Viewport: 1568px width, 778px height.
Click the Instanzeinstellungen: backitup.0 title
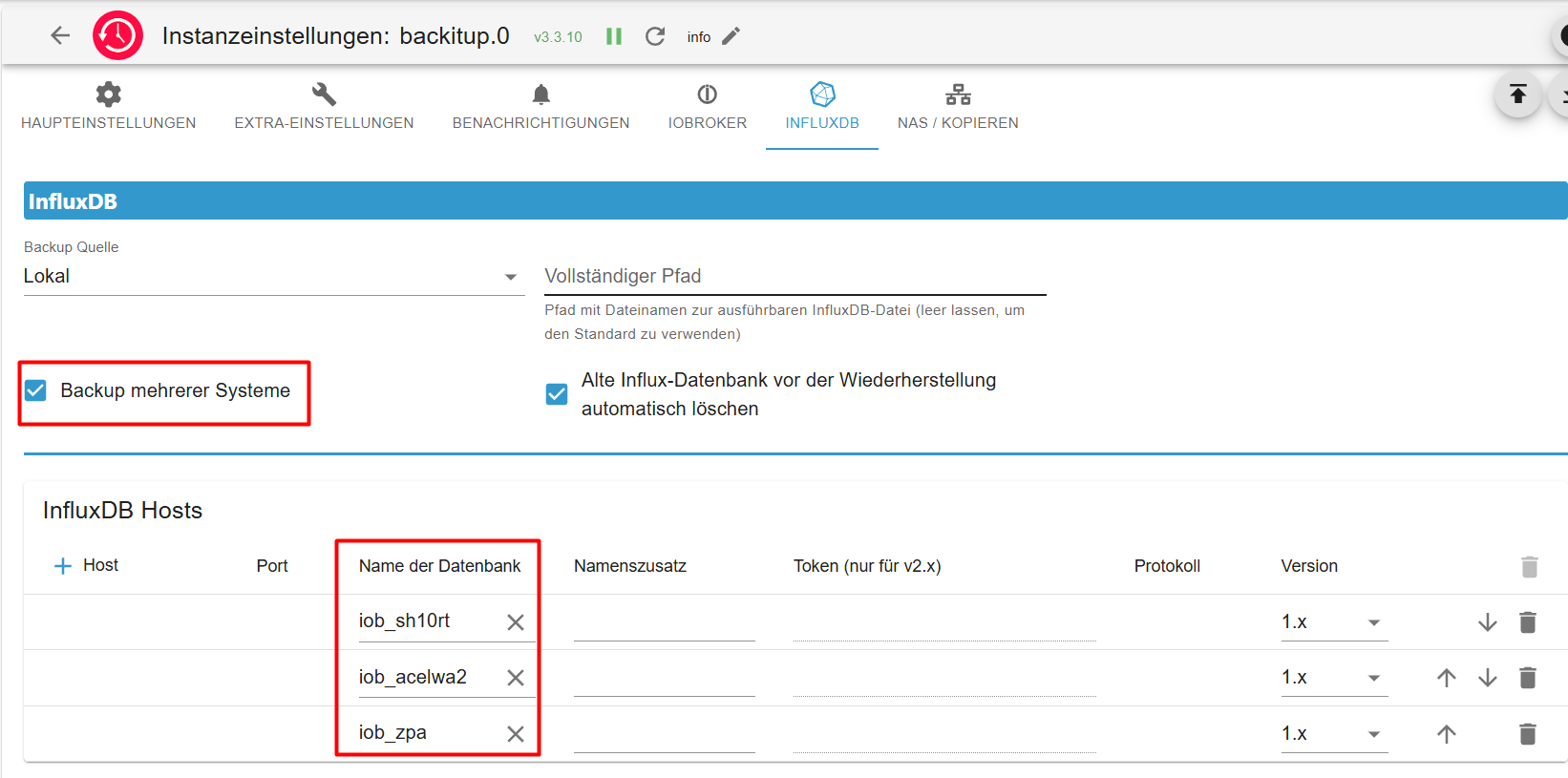(336, 36)
